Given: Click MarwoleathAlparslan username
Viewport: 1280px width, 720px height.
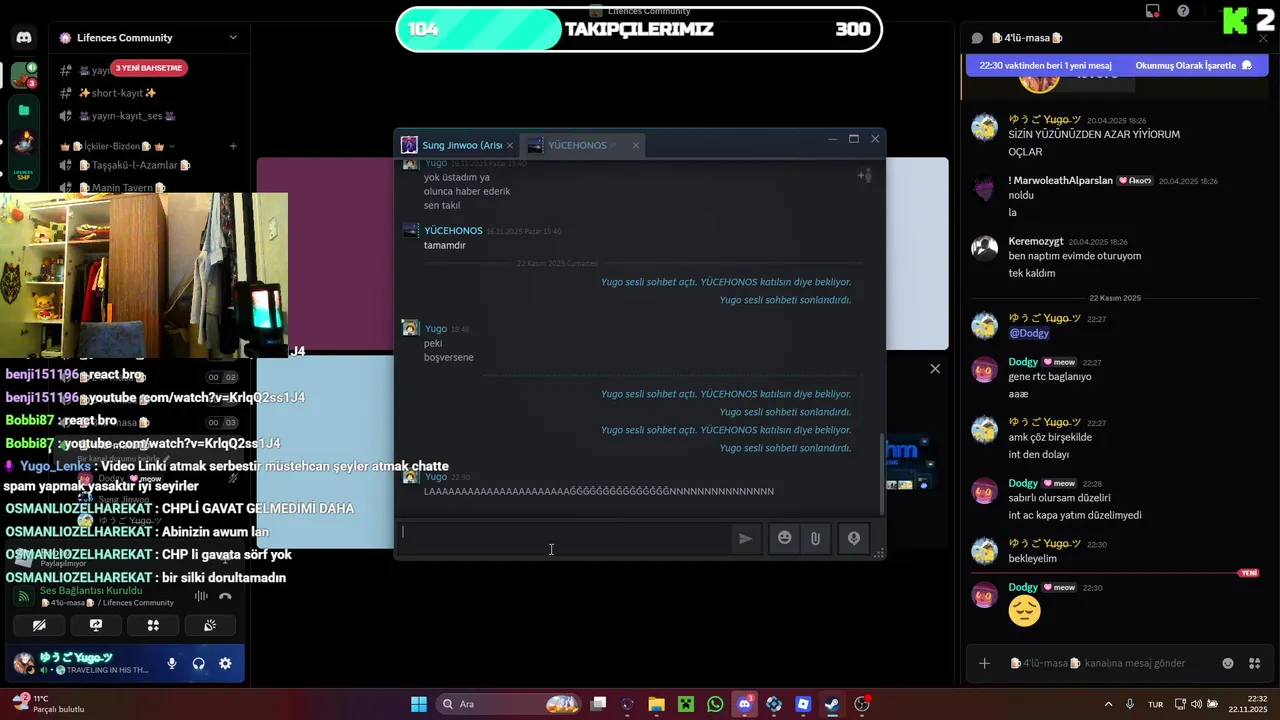Looking at the screenshot, I should click(x=1060, y=180).
